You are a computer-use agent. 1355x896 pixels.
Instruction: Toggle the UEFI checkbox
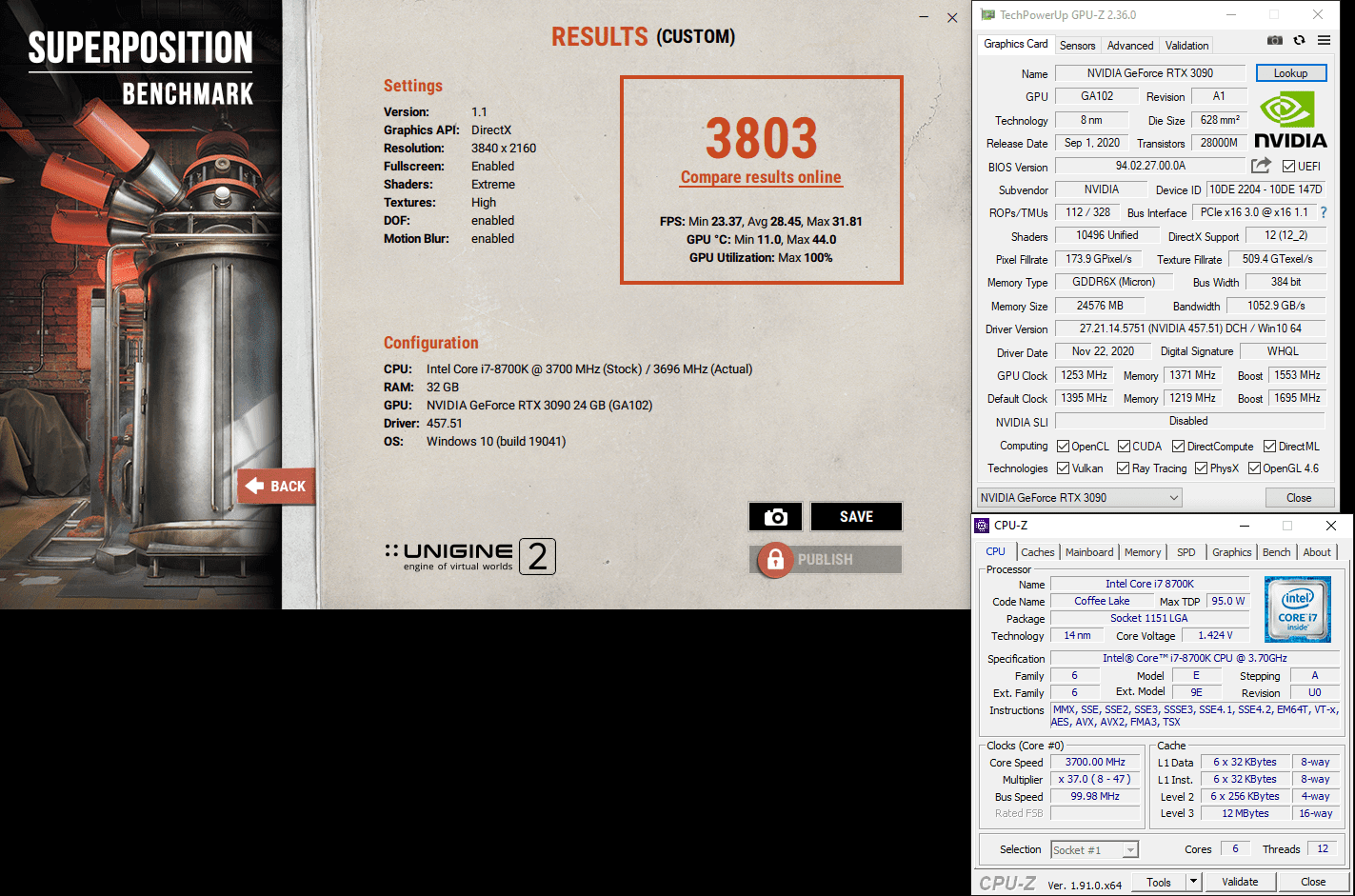click(x=1288, y=167)
